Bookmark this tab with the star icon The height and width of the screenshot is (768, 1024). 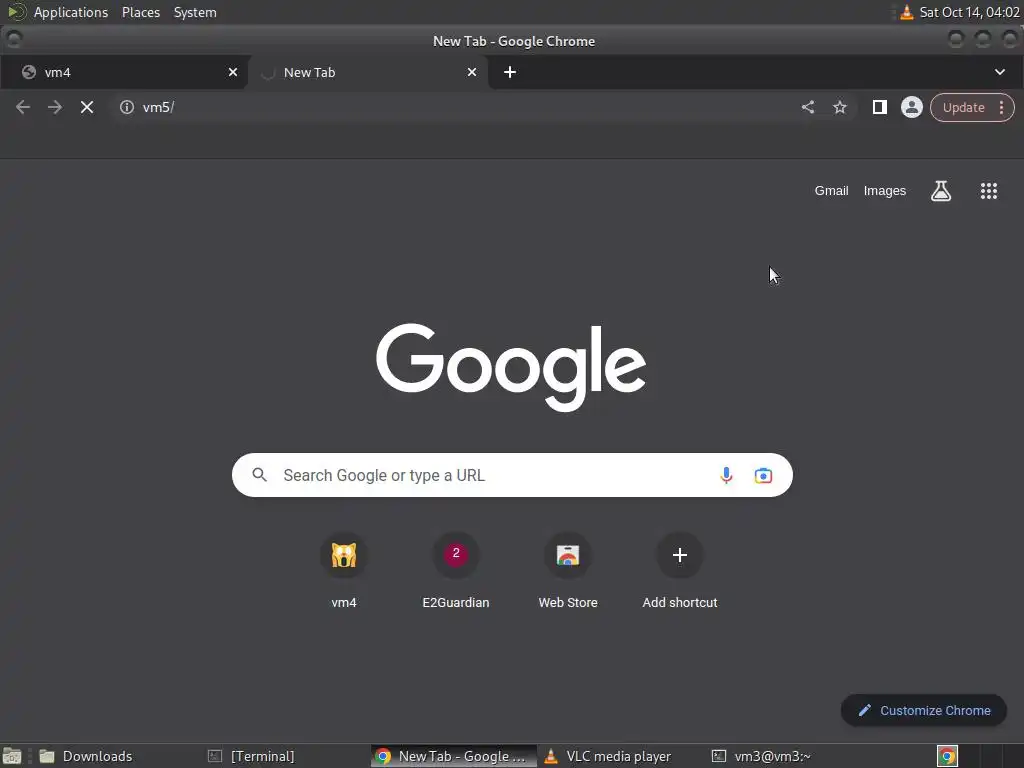(840, 107)
